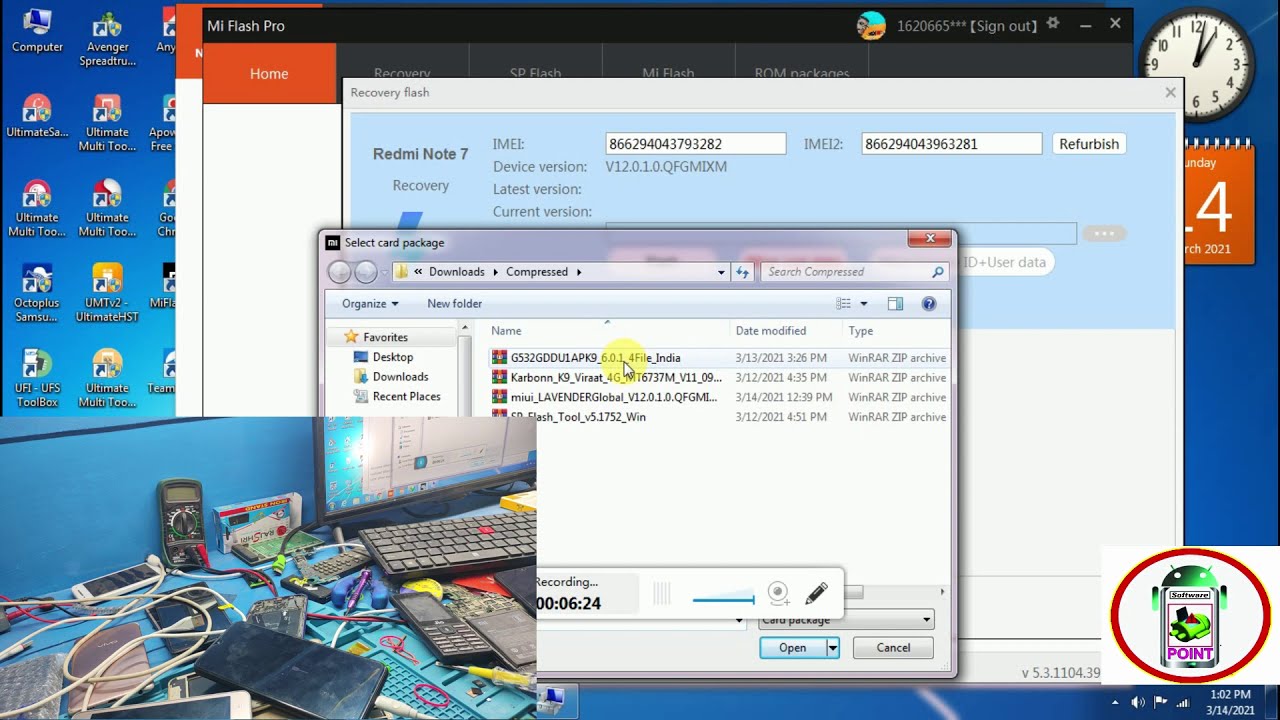
Task: Sort files by Date modified column
Action: 788,331
